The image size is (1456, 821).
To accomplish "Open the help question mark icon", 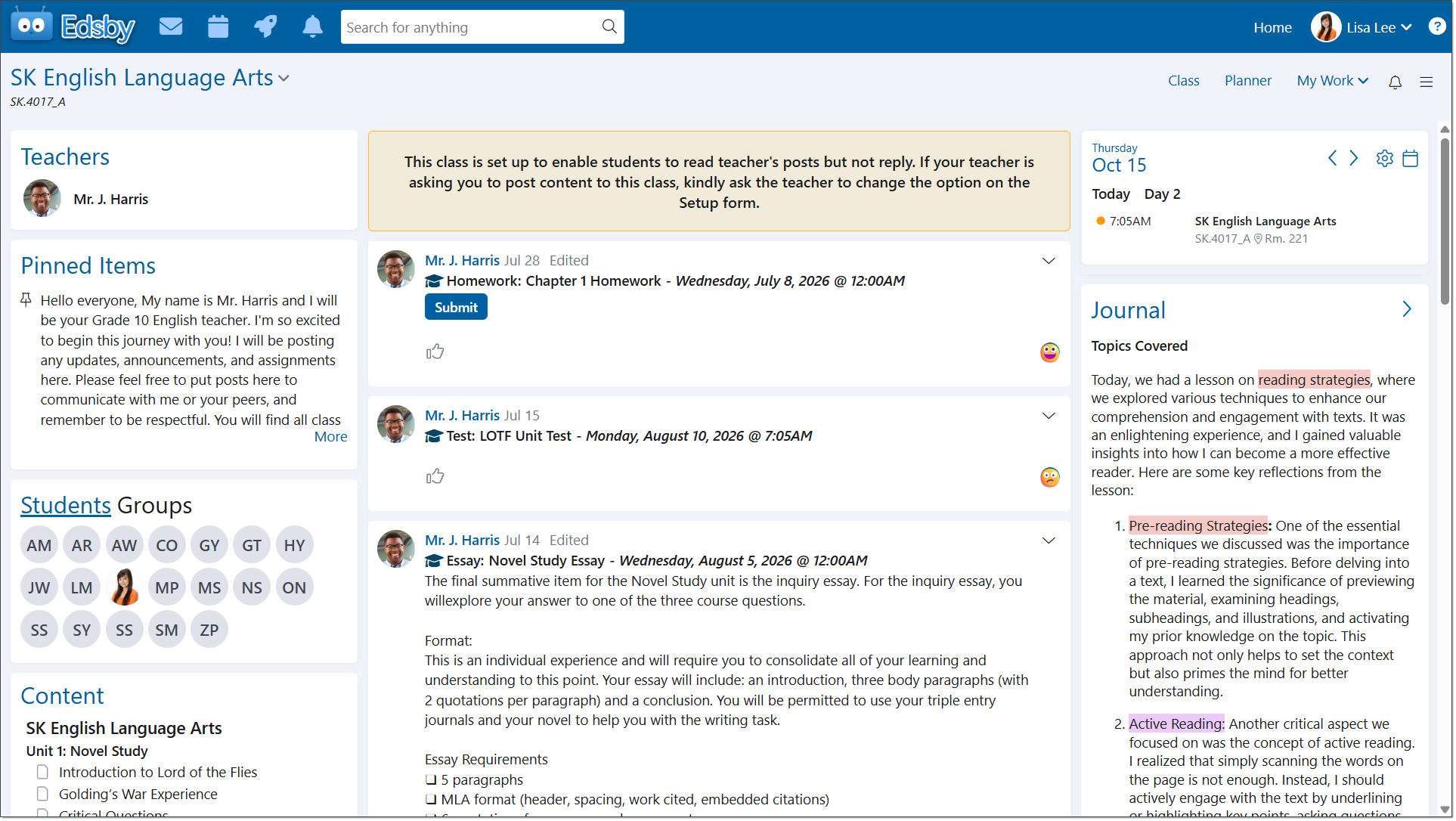I will [1437, 26].
